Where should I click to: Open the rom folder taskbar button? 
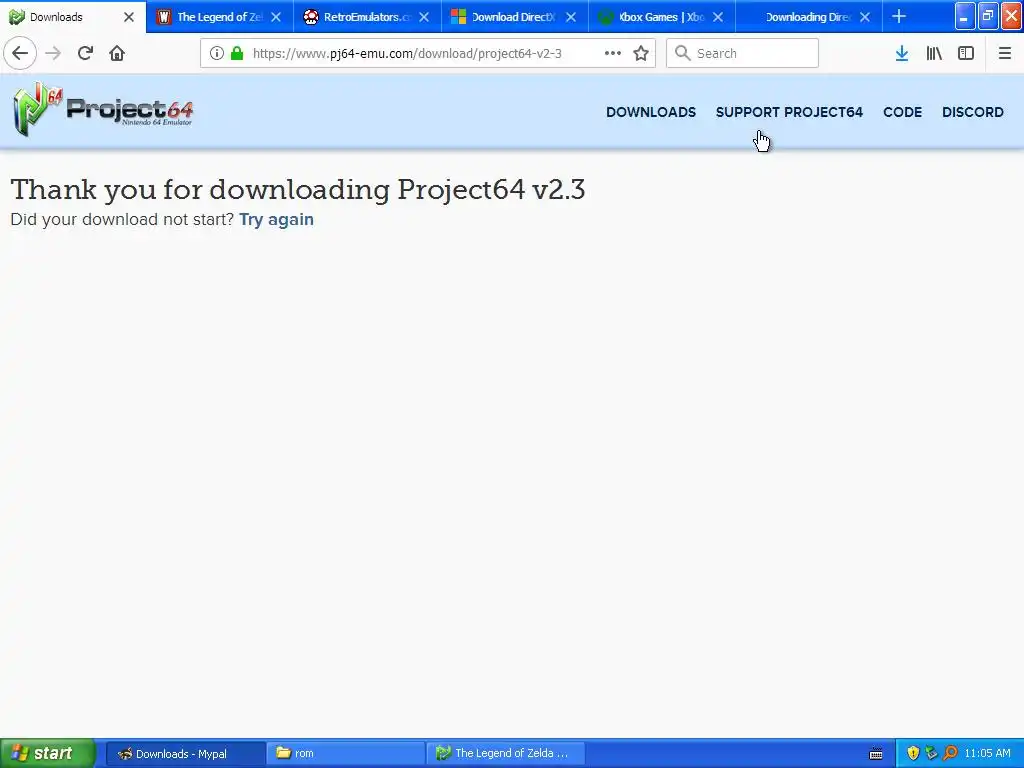point(346,753)
